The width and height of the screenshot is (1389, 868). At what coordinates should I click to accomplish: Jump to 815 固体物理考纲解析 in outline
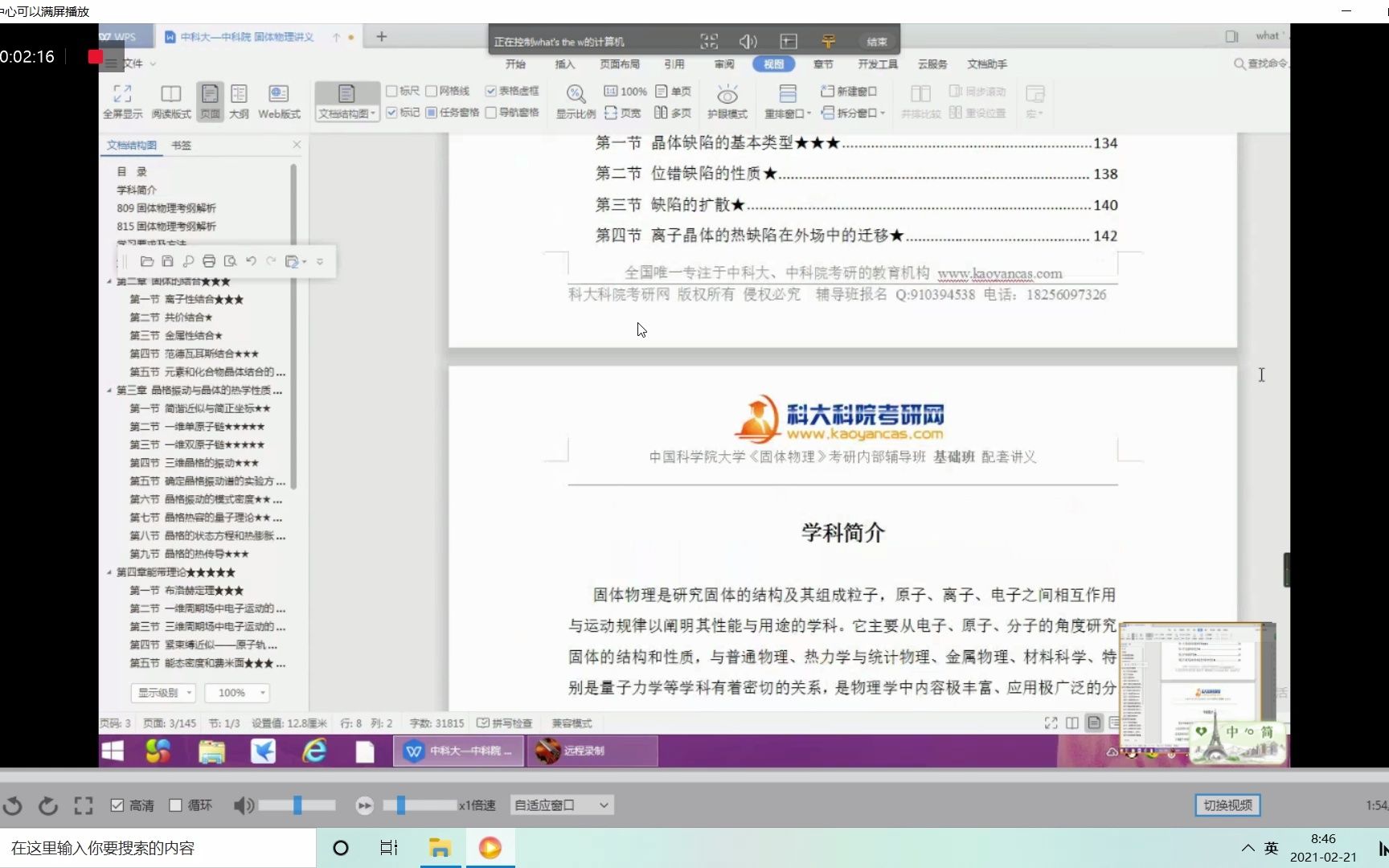tap(166, 227)
